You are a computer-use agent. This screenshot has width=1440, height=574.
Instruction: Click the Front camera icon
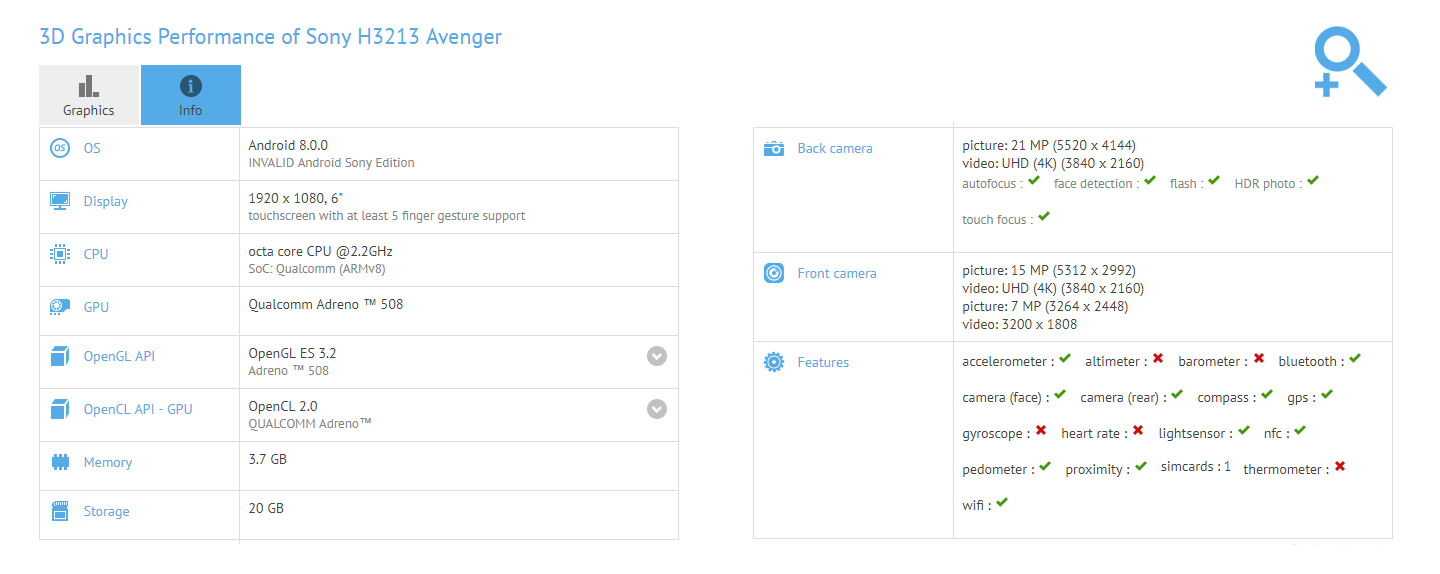[774, 273]
